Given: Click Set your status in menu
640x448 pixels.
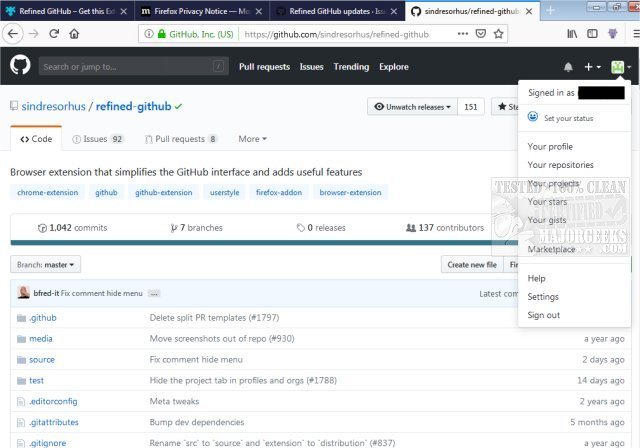Looking at the screenshot, I should pos(568,118).
